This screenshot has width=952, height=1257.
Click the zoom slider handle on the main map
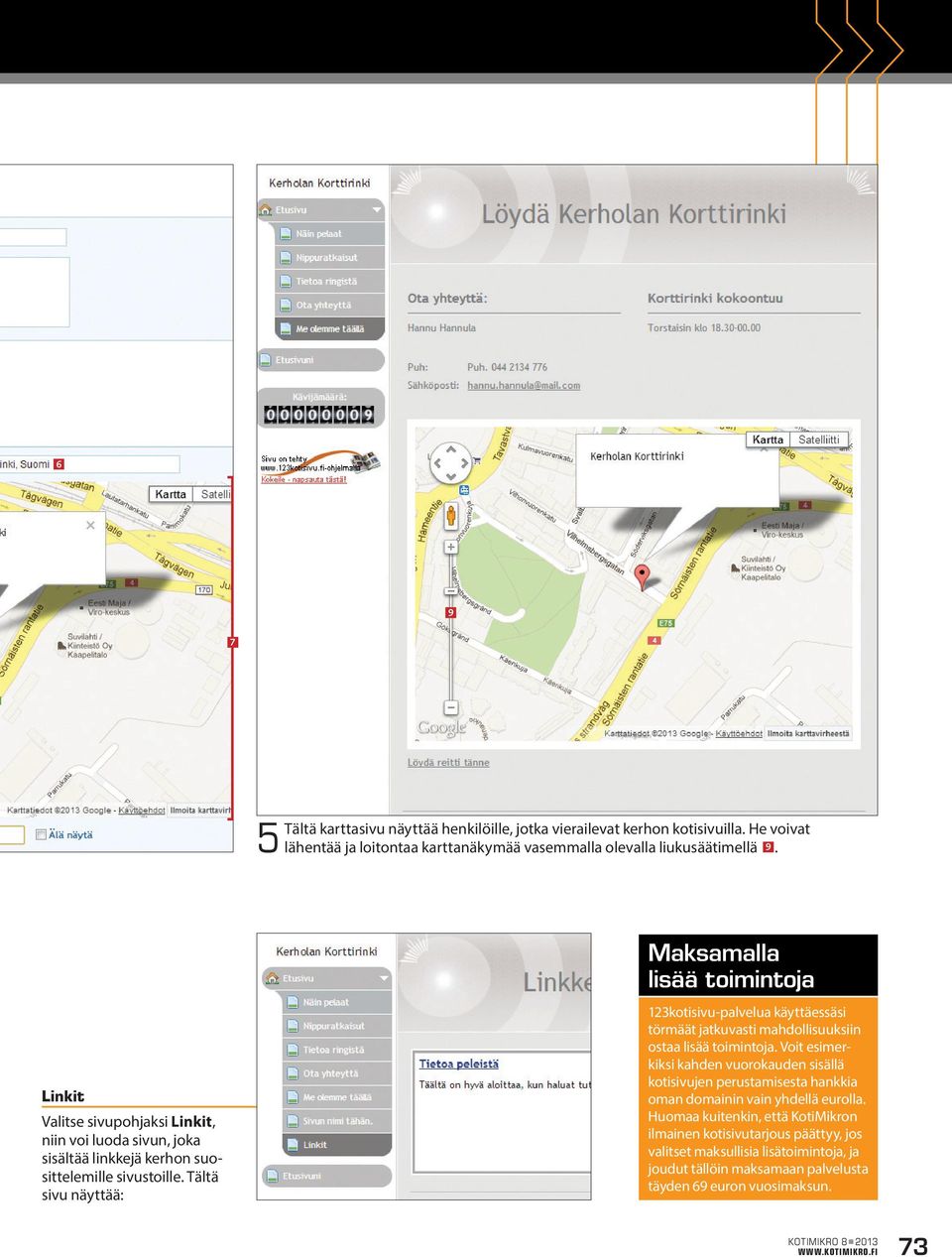(x=450, y=591)
